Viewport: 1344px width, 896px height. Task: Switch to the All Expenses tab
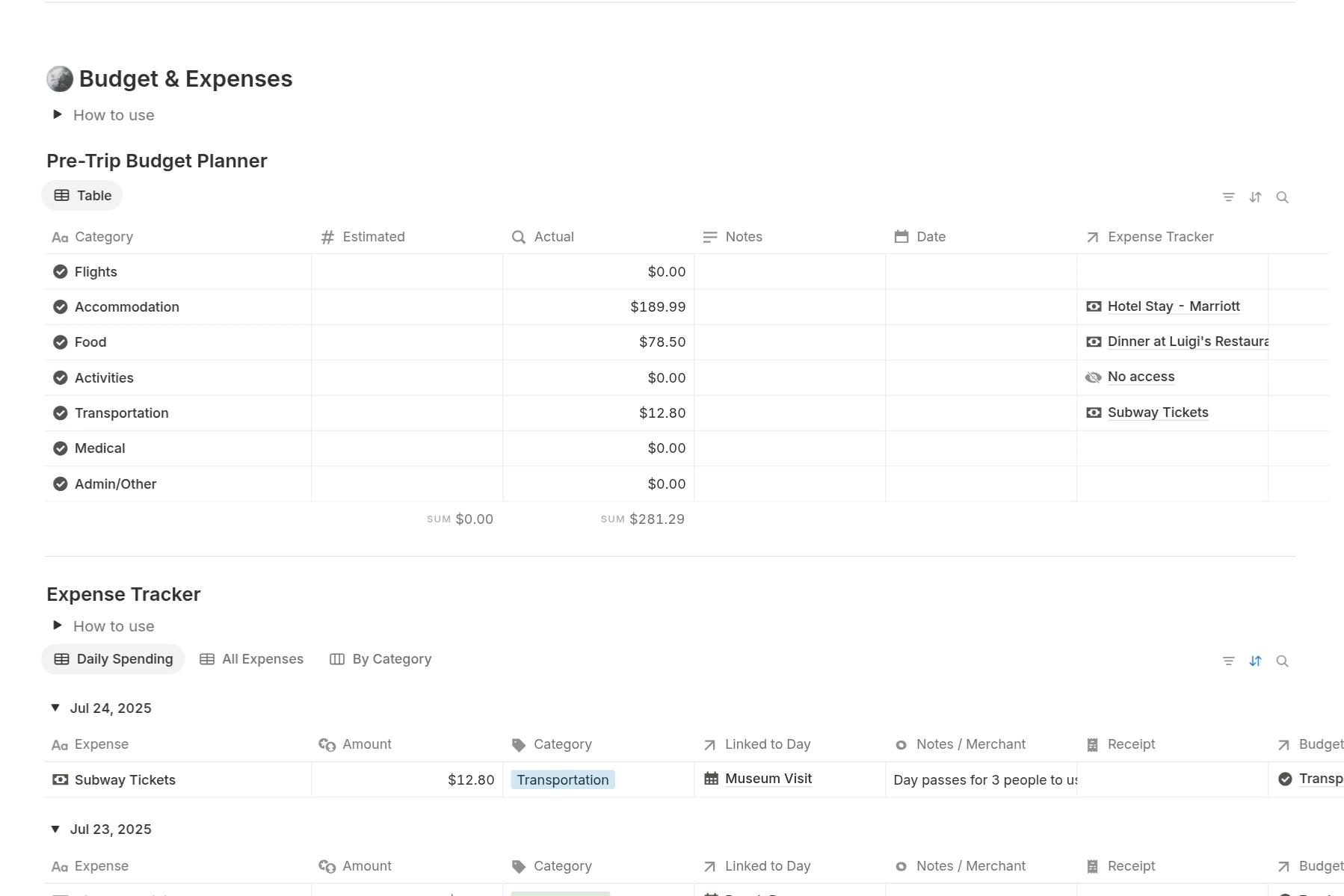point(252,659)
